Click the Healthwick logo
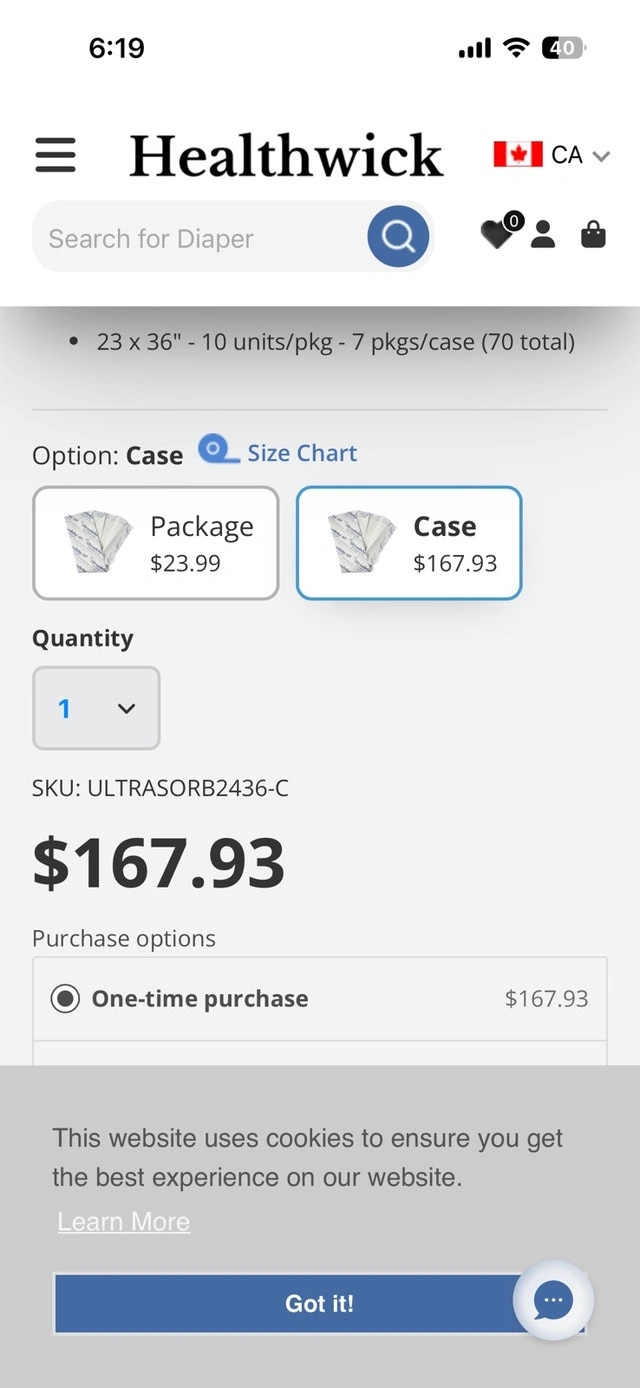Screen dimensions: 640x1388 [x=286, y=156]
